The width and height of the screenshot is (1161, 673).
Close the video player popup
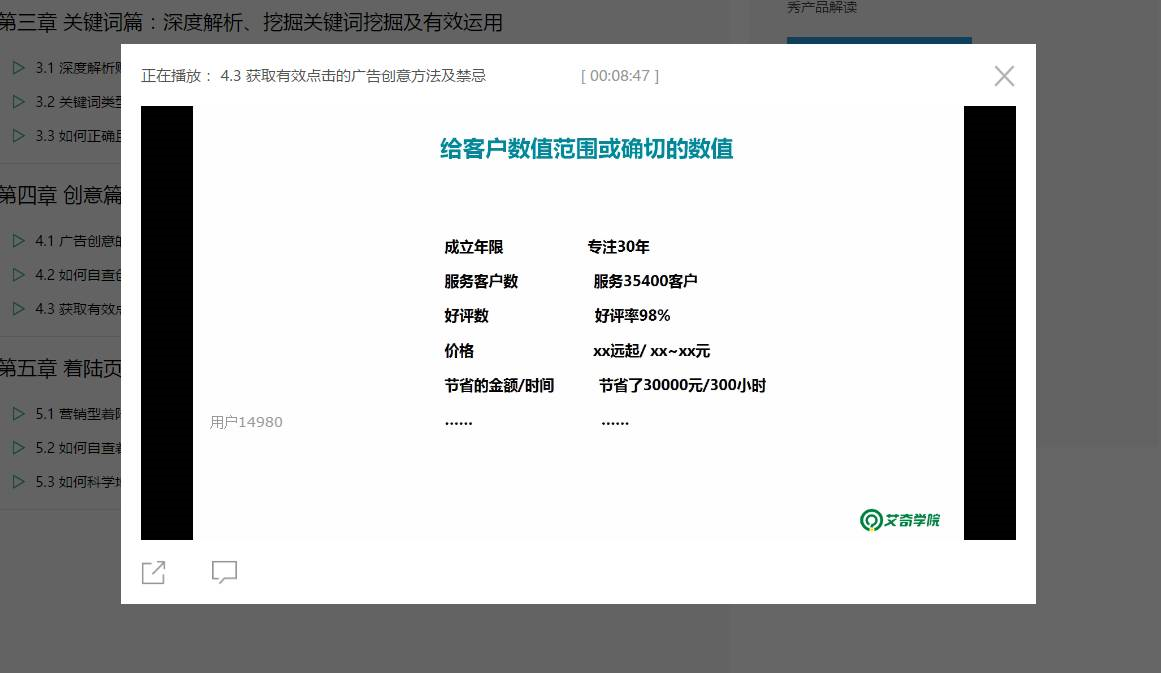[x=1004, y=76]
